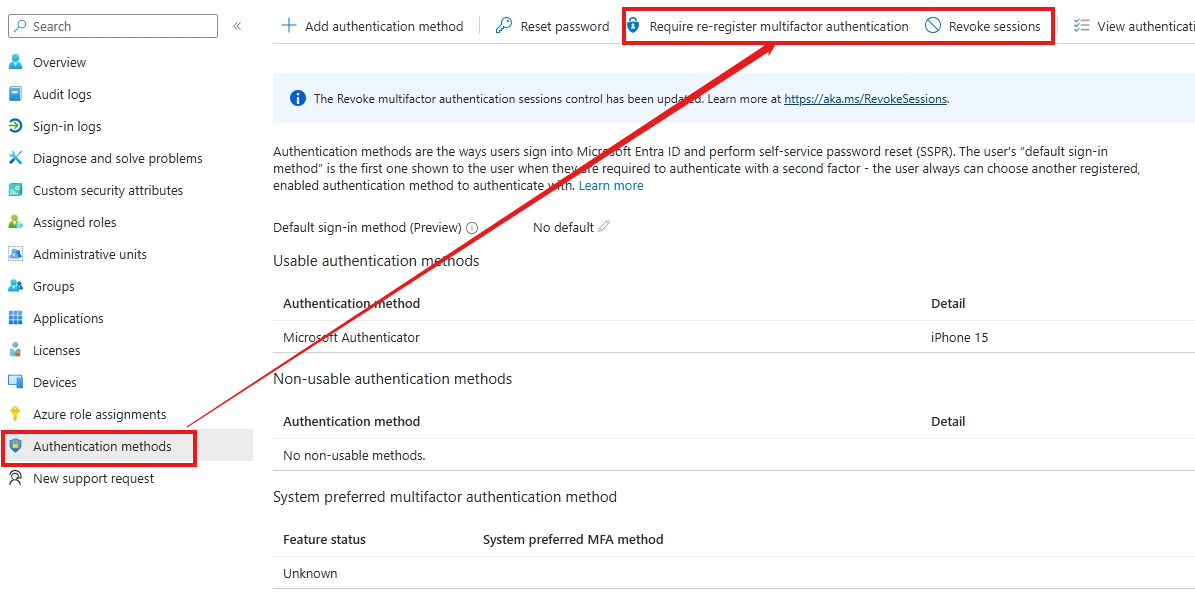The image size is (1195, 592).
Task: Click the checklist icon for View authentication
Action: 1081,26
